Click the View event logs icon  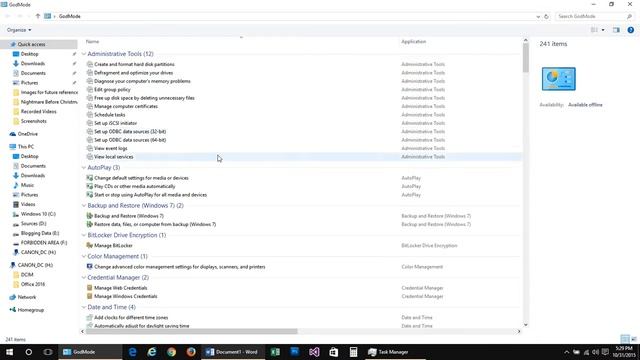[x=90, y=148]
